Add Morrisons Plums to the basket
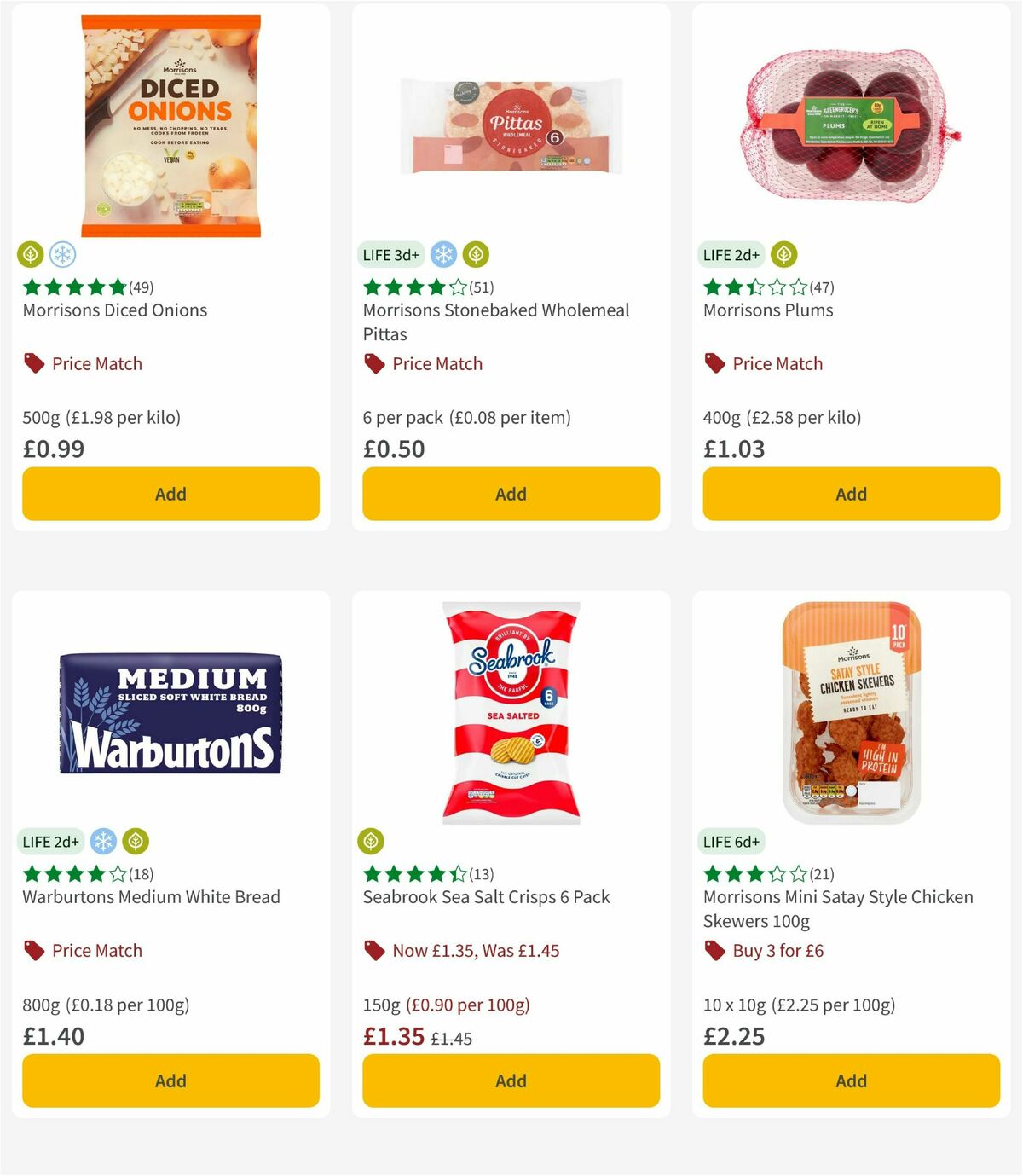This screenshot has height=1176, width=1023. [850, 494]
